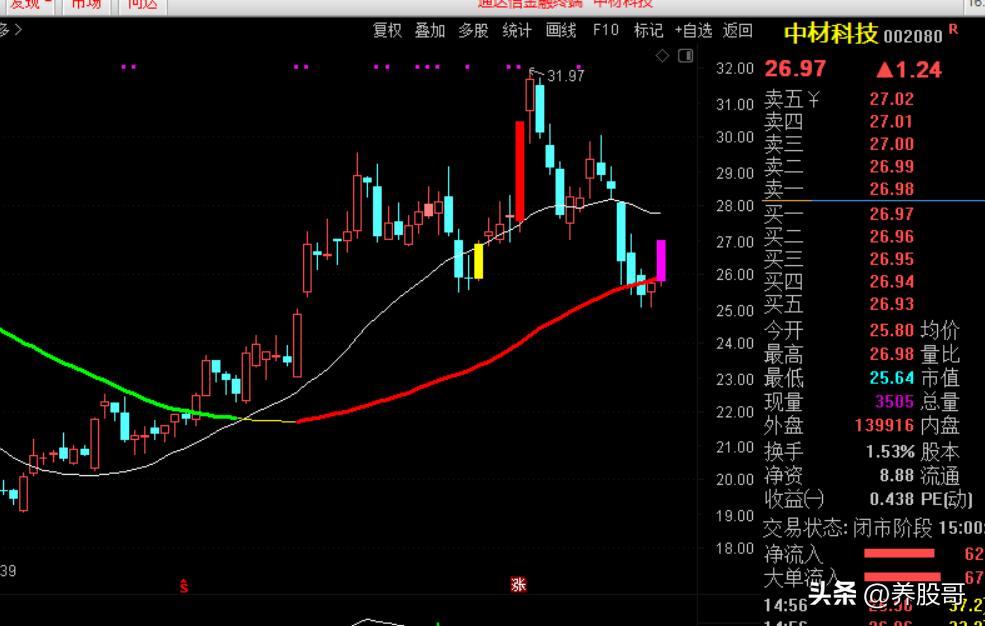985x626 pixels.
Task: Select the 卖三 price 27.00
Action: [x=891, y=144]
